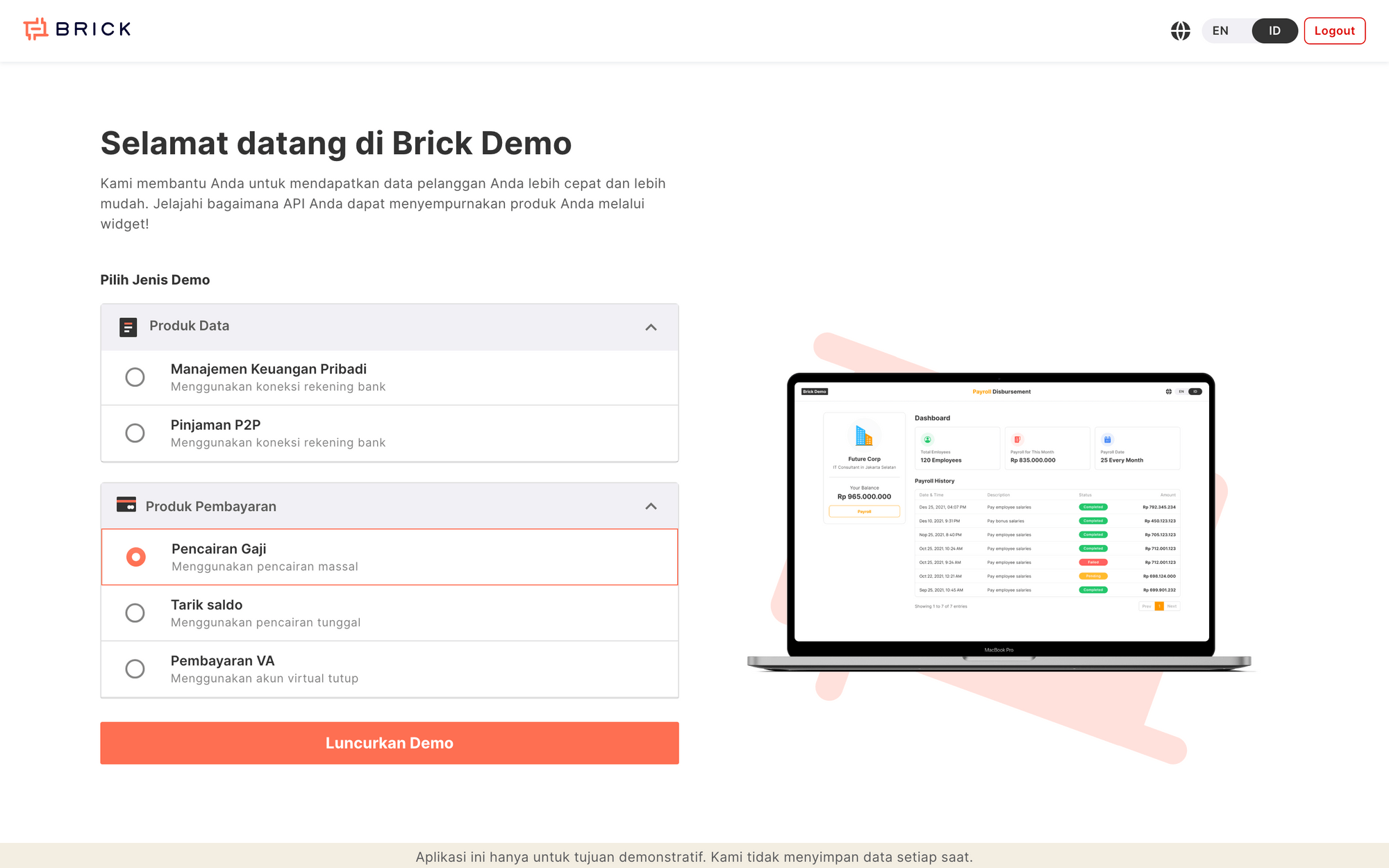Click the Total Employees icon in the preview

tap(926, 438)
